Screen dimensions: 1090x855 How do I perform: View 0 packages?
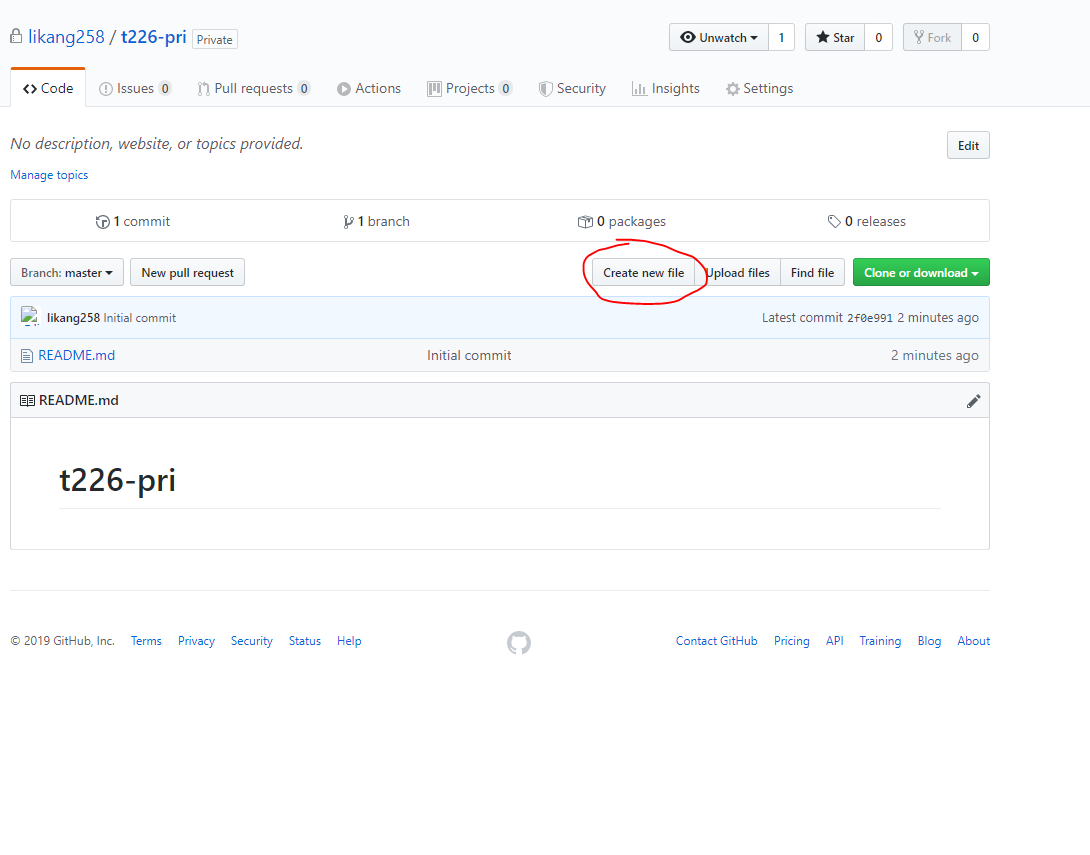[621, 221]
